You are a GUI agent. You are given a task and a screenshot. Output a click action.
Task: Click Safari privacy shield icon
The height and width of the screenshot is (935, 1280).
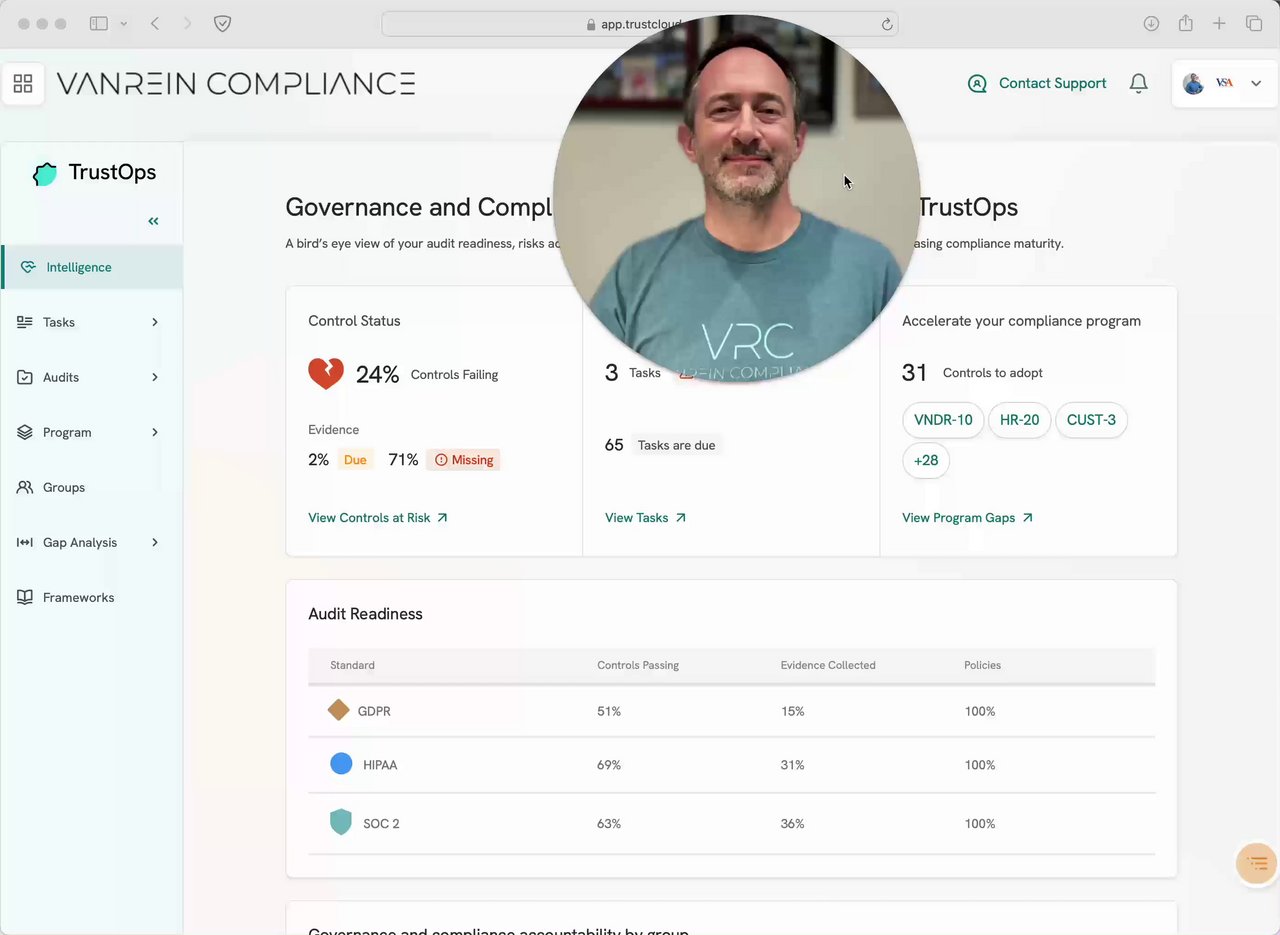[223, 23]
